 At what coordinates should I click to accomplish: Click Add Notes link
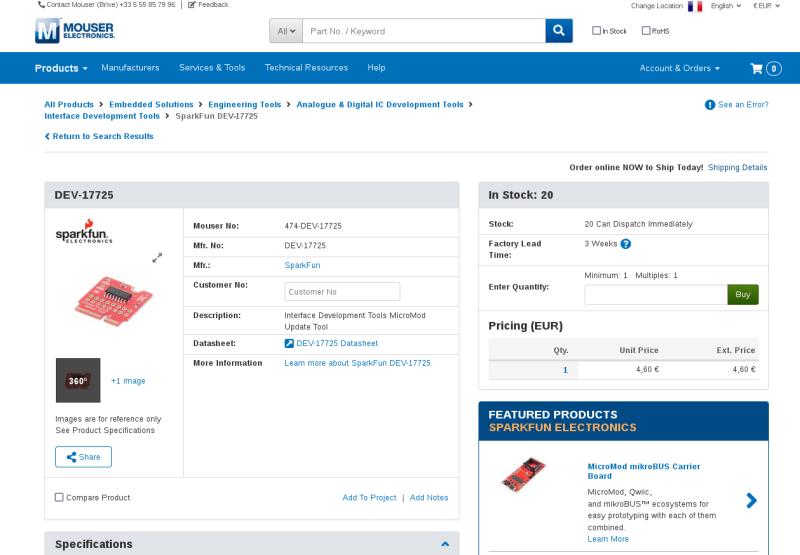429,497
